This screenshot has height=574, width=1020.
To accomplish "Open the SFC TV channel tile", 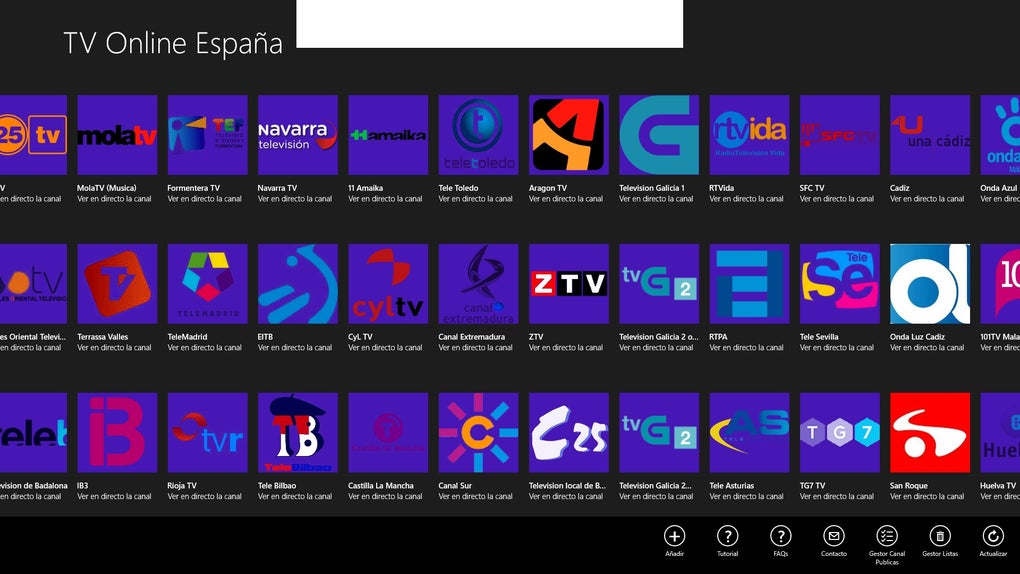I will (840, 135).
